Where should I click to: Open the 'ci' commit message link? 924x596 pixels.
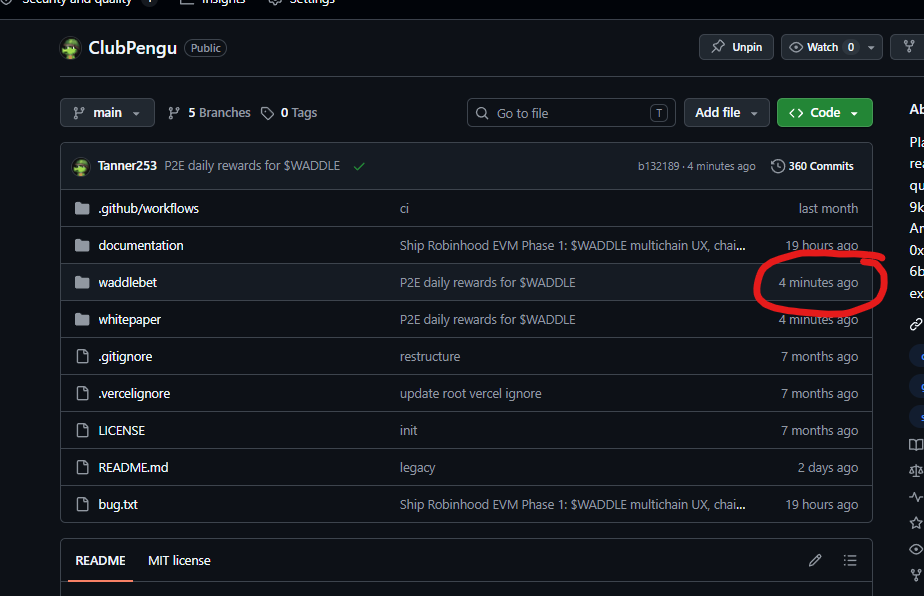coord(404,208)
